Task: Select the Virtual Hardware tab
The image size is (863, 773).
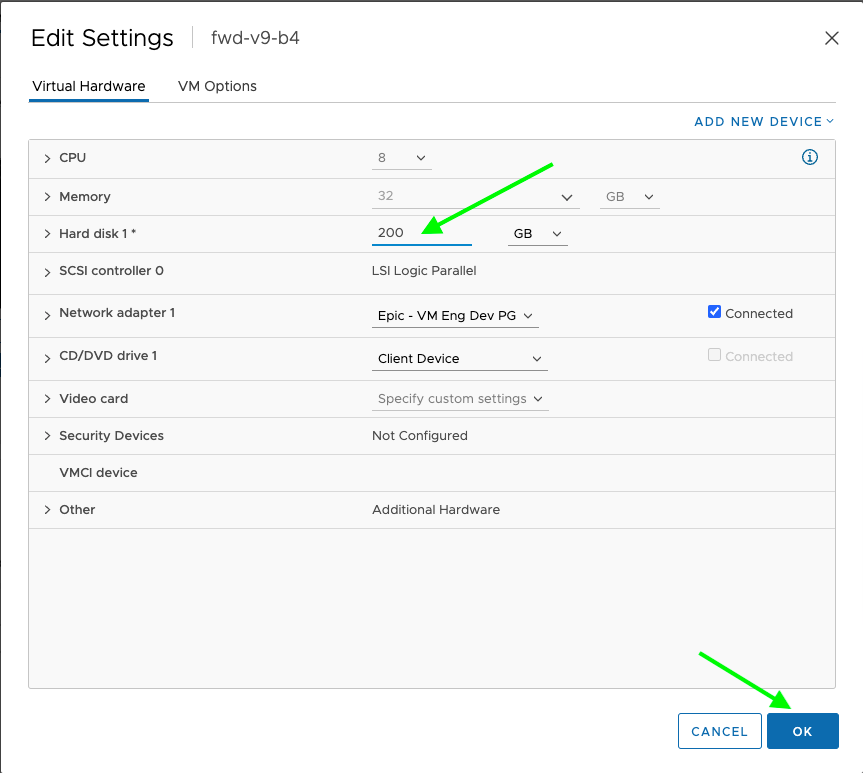Action: click(x=89, y=86)
